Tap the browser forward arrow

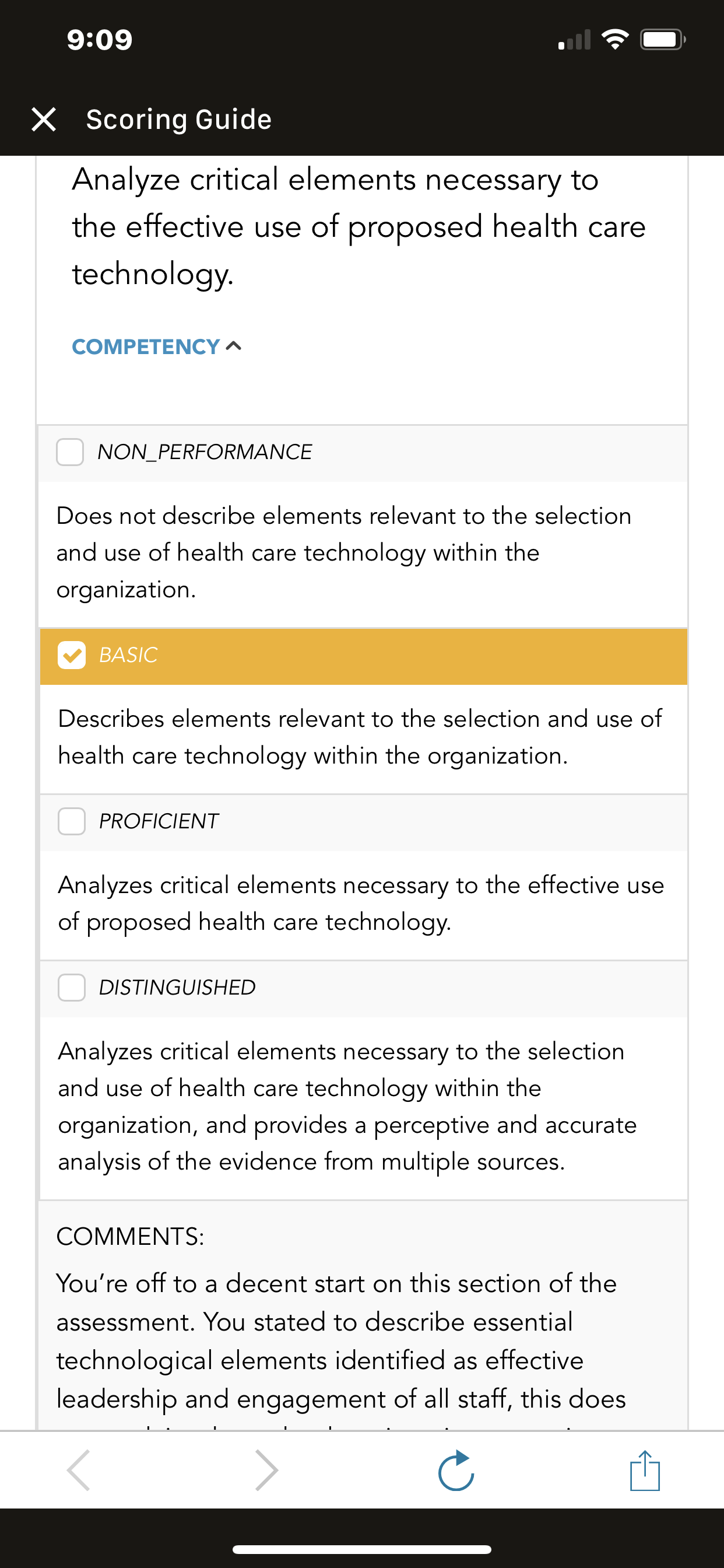tap(266, 1470)
